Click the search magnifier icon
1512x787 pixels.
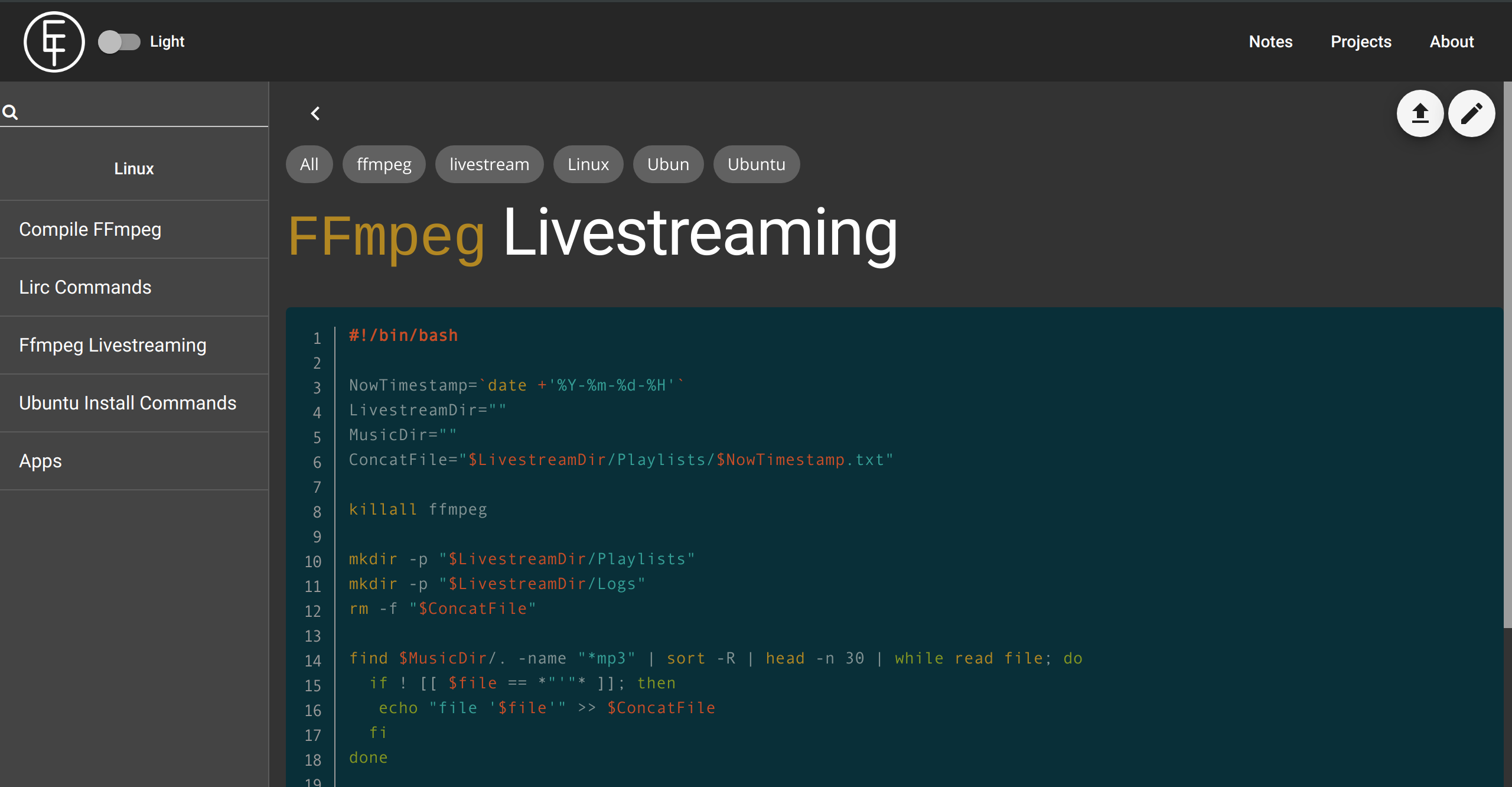(x=10, y=112)
